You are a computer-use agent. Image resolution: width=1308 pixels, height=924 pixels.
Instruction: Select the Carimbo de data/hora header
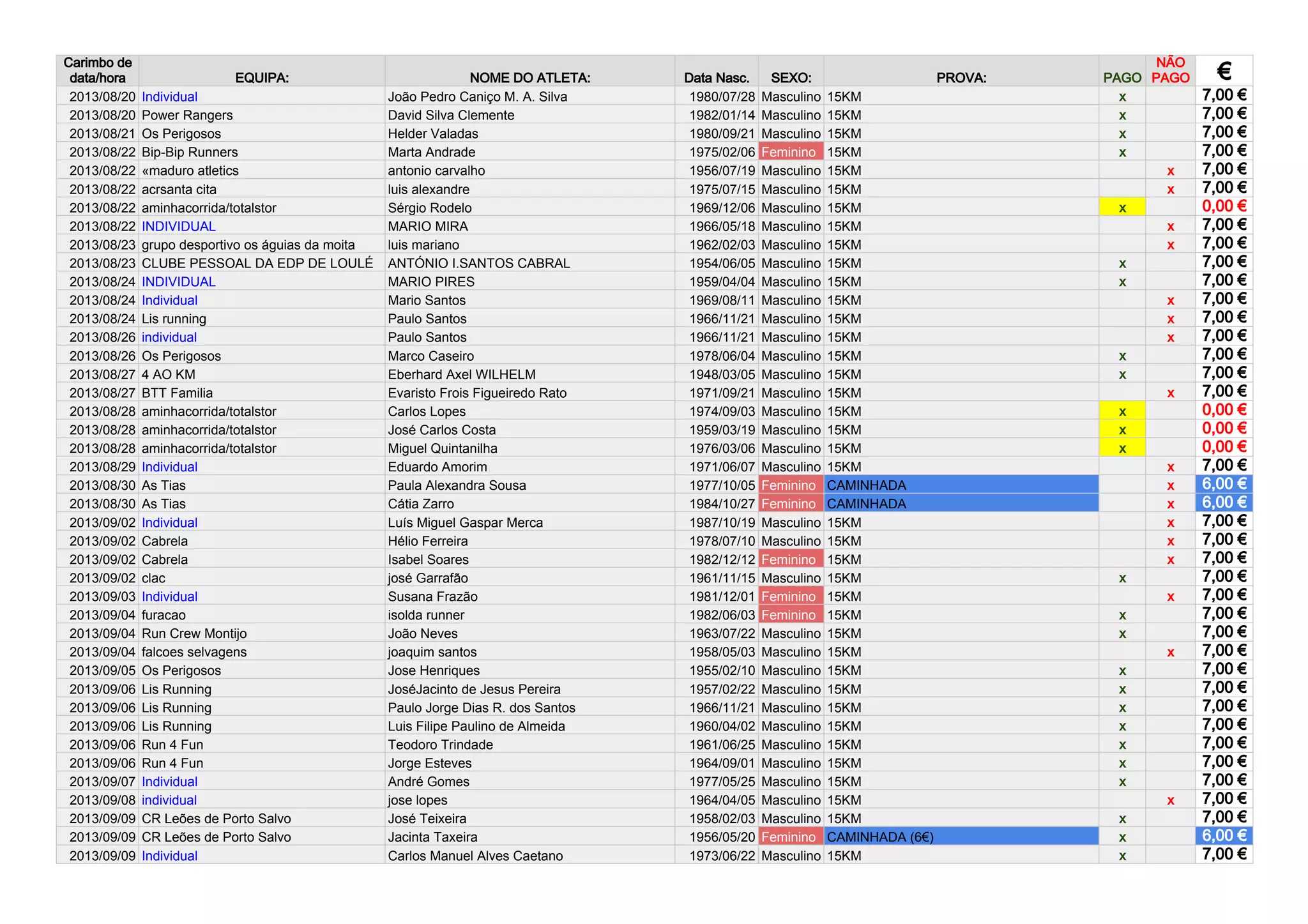tap(98, 70)
